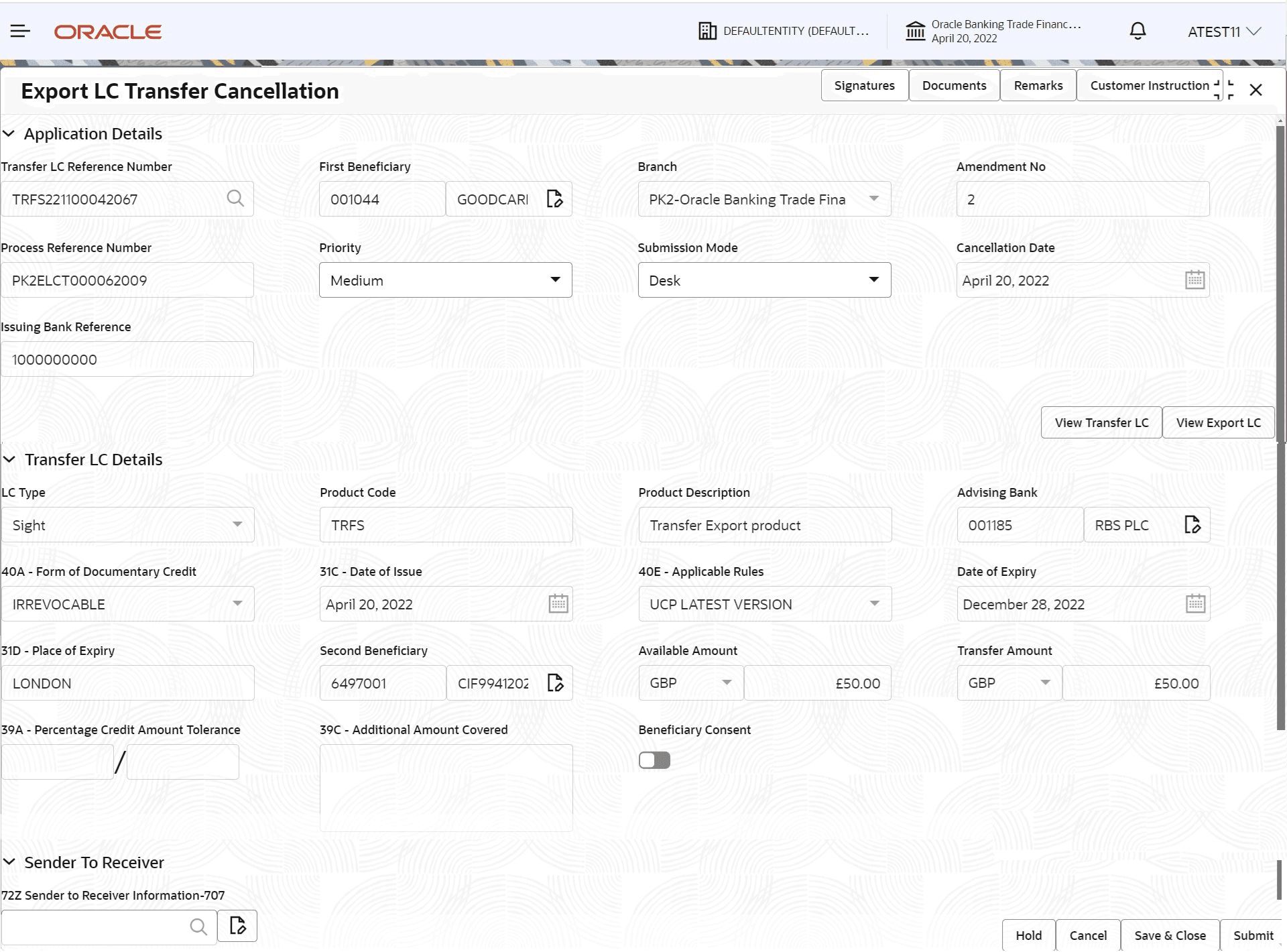Open Advising Bank details via the document icon
This screenshot has height=952, width=1287.
(x=1194, y=524)
